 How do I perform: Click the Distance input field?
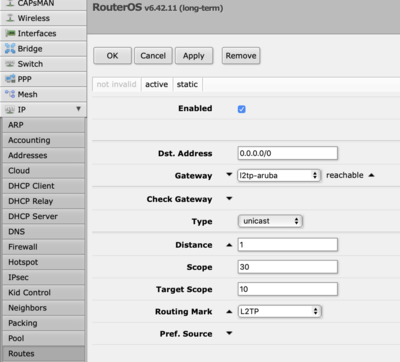[288, 245]
